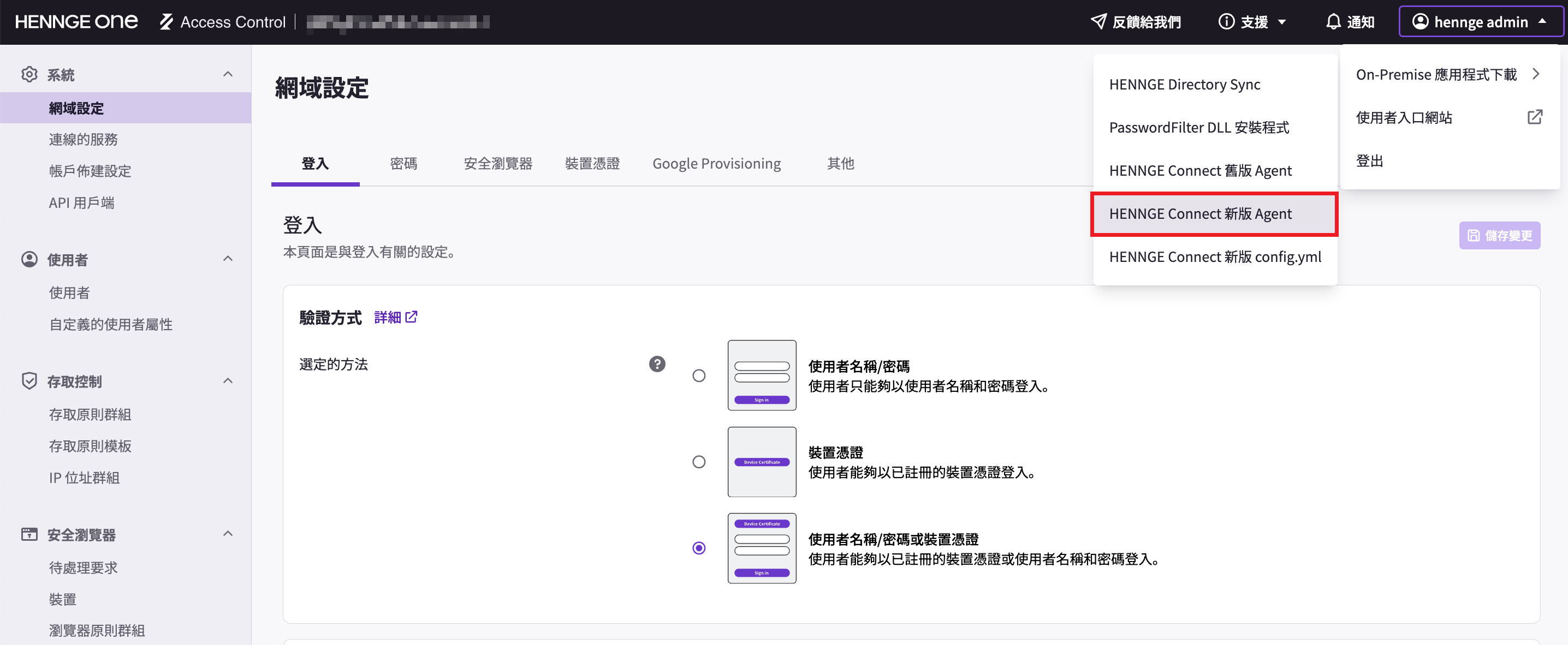Open 連線的服務 in the sidebar
1568x645 pixels.
tap(126, 139)
